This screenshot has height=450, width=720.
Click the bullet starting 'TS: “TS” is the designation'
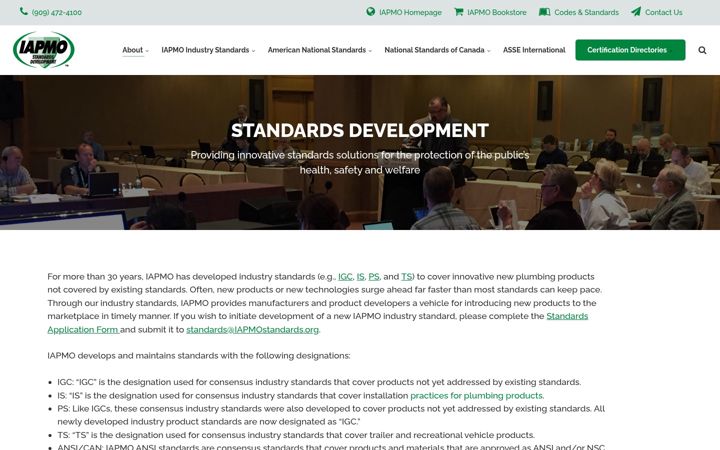[x=296, y=435]
